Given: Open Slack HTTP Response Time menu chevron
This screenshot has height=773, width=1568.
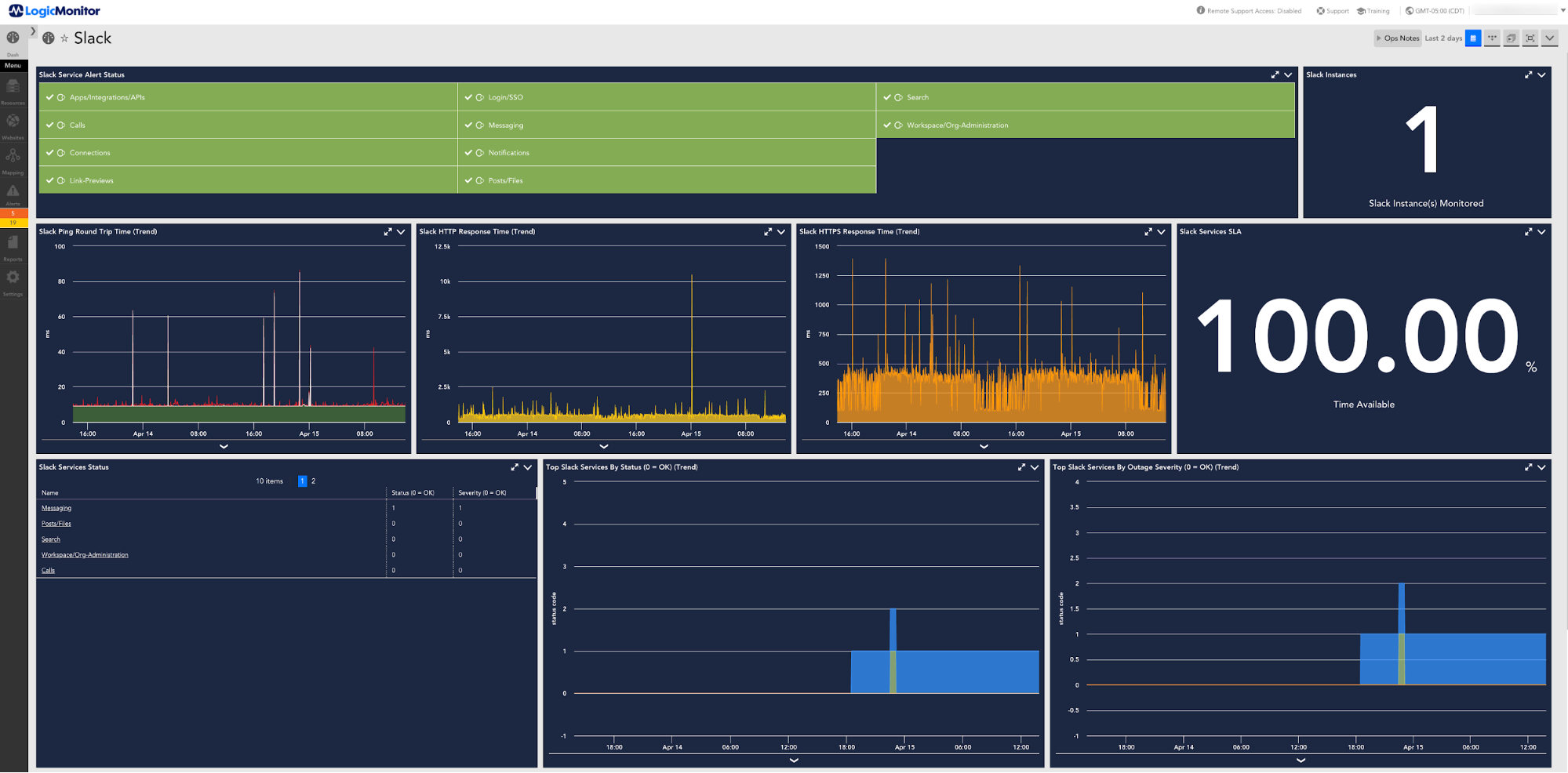Looking at the screenshot, I should (x=781, y=232).
